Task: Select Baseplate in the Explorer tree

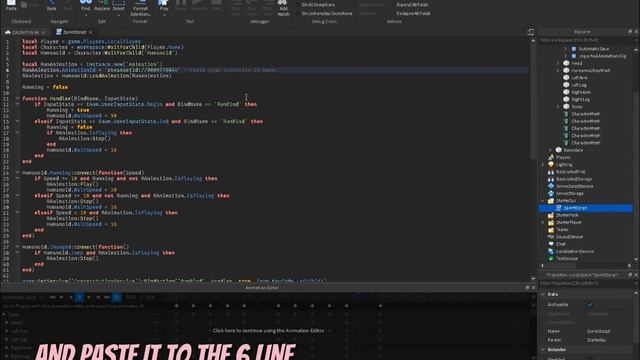Action: pyautogui.click(x=573, y=150)
